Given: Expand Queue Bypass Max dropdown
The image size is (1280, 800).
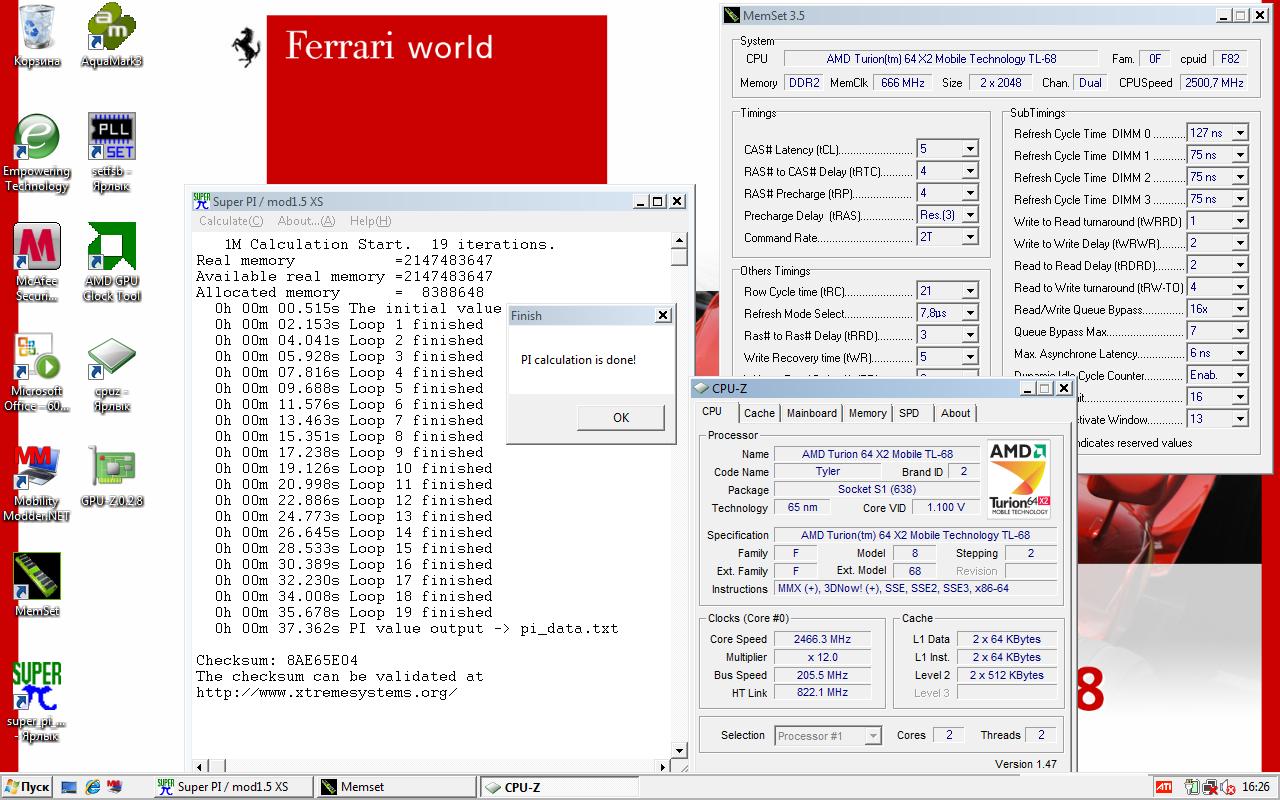Looking at the screenshot, I should tap(1239, 331).
